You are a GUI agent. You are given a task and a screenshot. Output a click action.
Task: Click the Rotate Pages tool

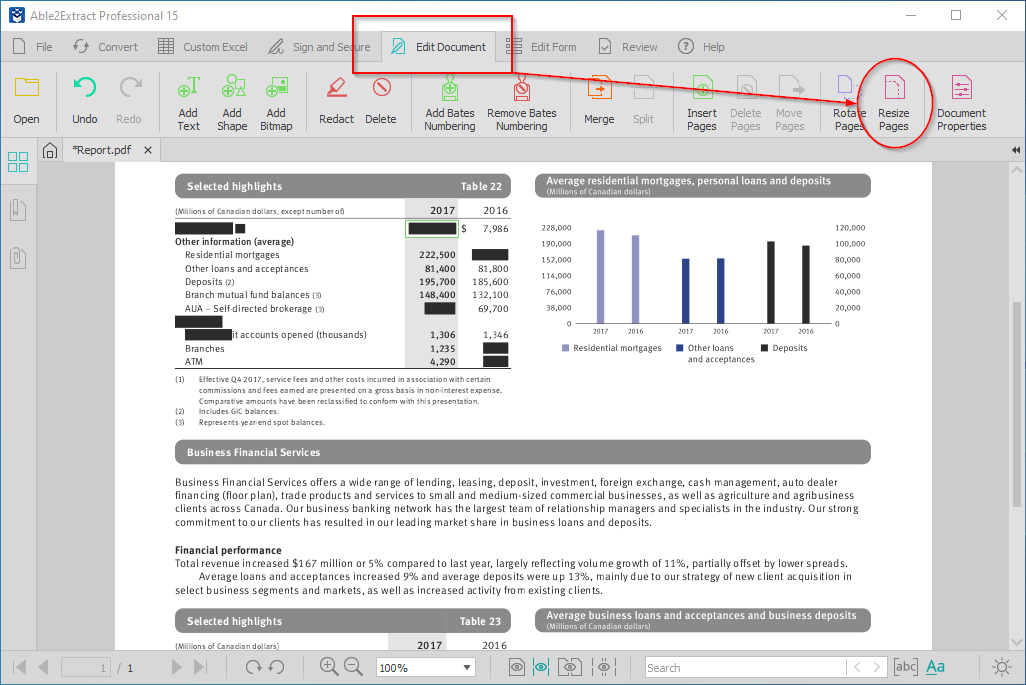coord(849,103)
